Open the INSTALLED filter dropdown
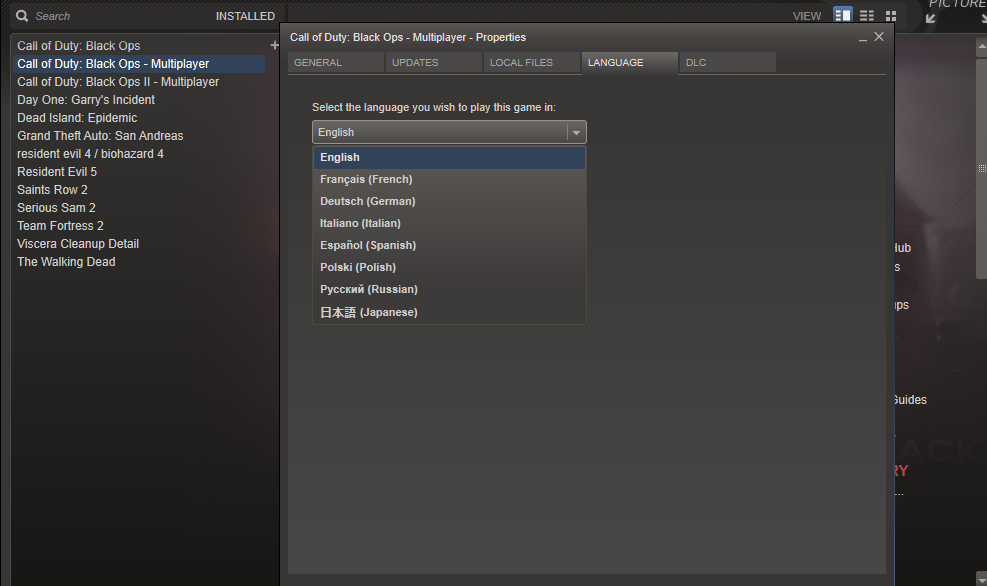 click(245, 16)
